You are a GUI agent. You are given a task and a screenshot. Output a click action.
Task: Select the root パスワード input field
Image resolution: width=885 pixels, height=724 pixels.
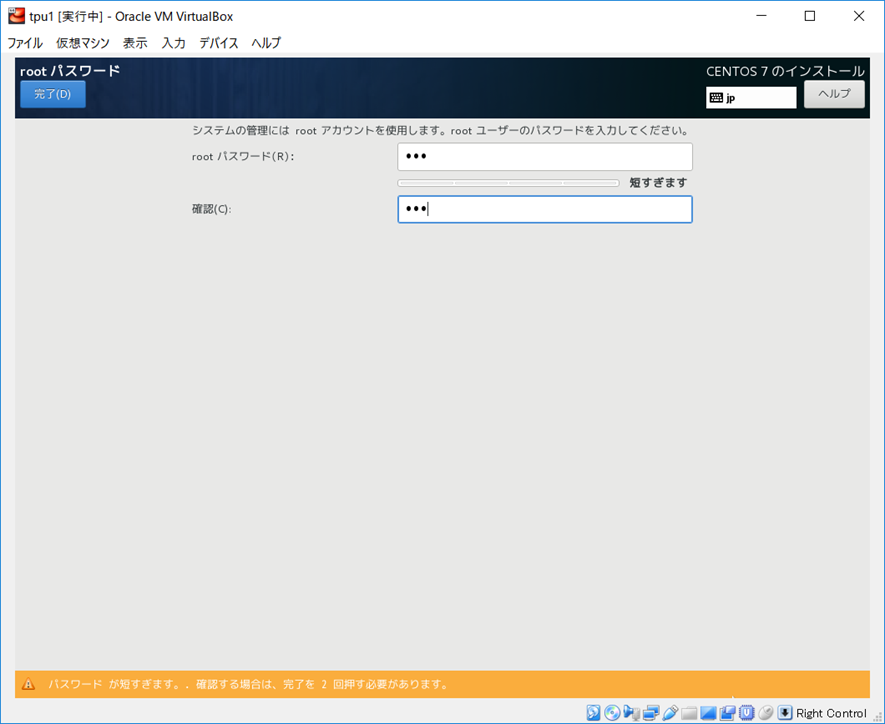[544, 156]
